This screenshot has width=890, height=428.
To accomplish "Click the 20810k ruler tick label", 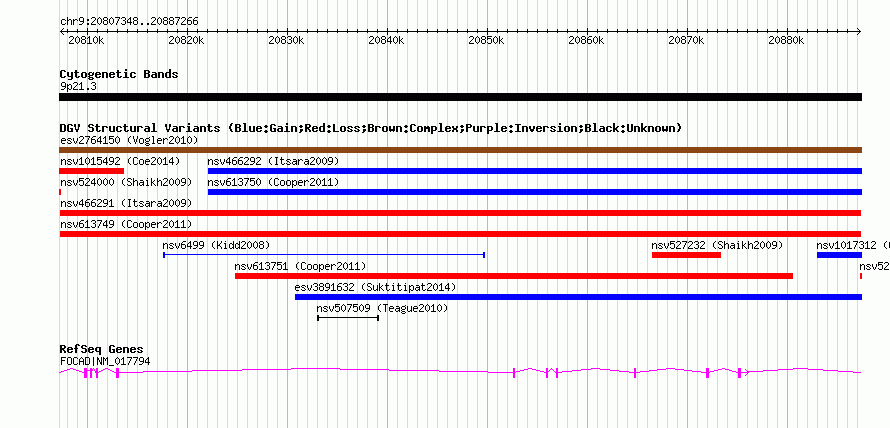I will click(86, 40).
